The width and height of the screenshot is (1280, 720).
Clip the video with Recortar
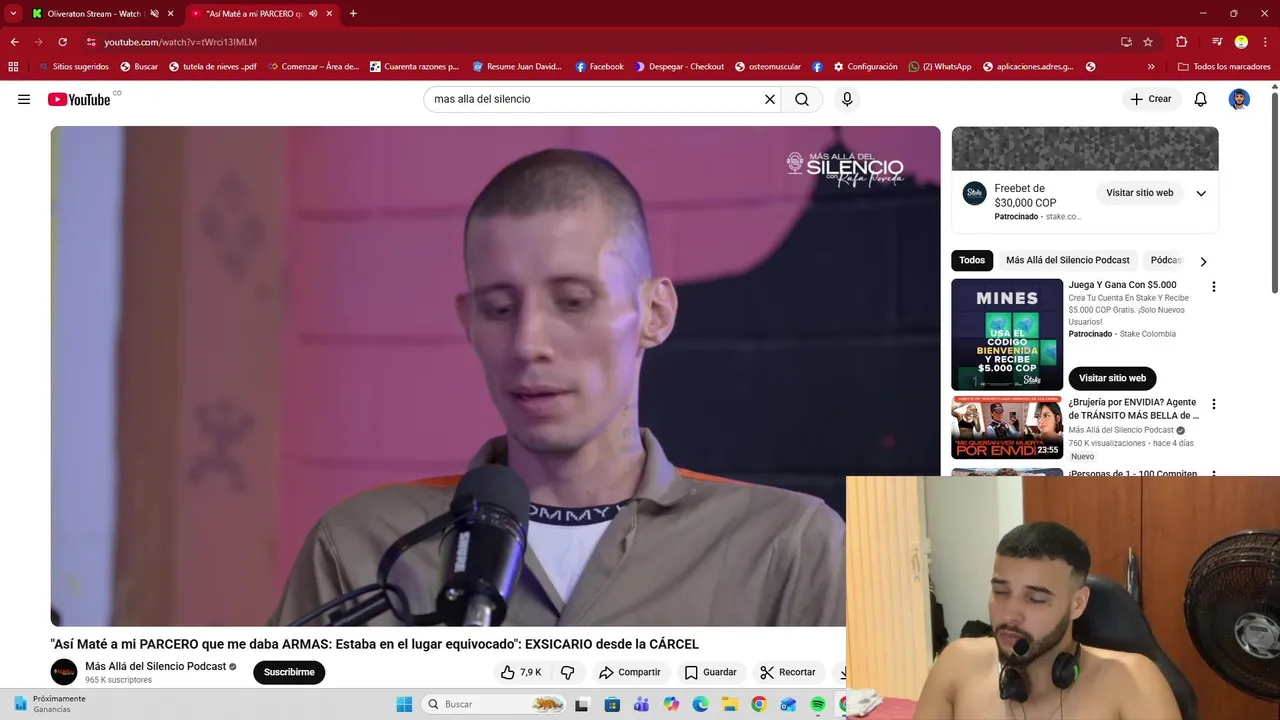[x=787, y=672]
